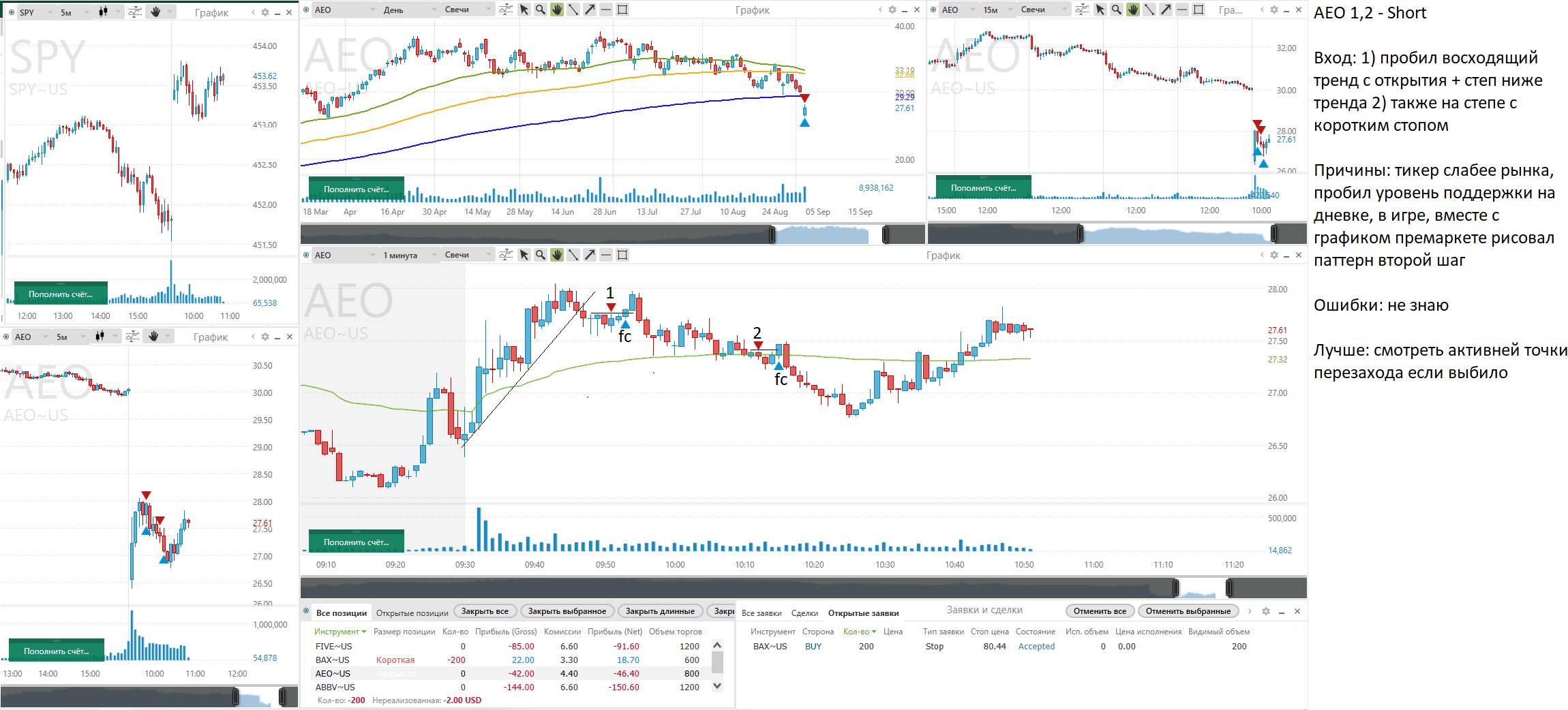1568x710 pixels.
Task: Select the pointer tool in the AEO 15m chart
Action: (1100, 10)
